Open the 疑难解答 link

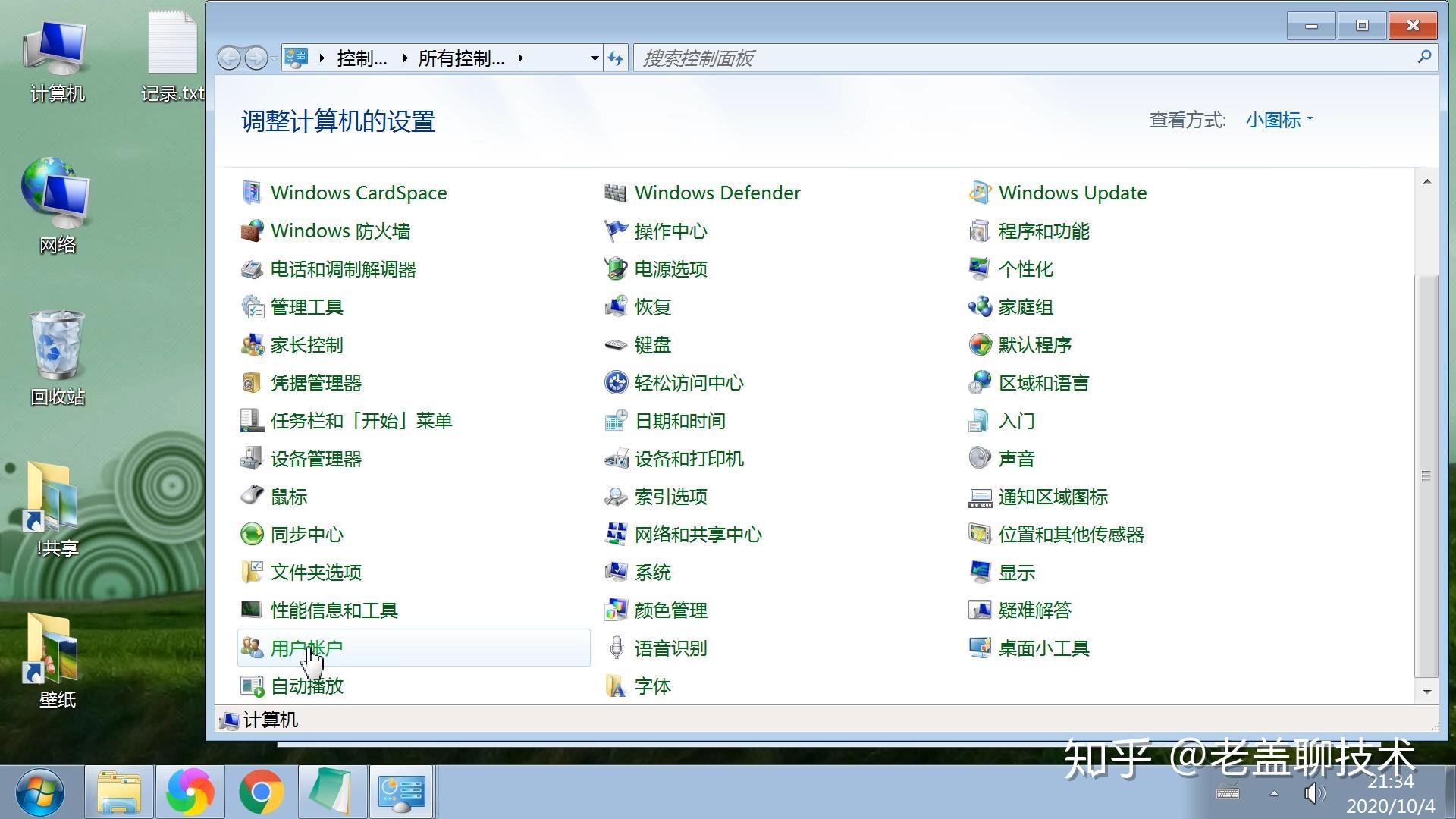[x=1035, y=610]
